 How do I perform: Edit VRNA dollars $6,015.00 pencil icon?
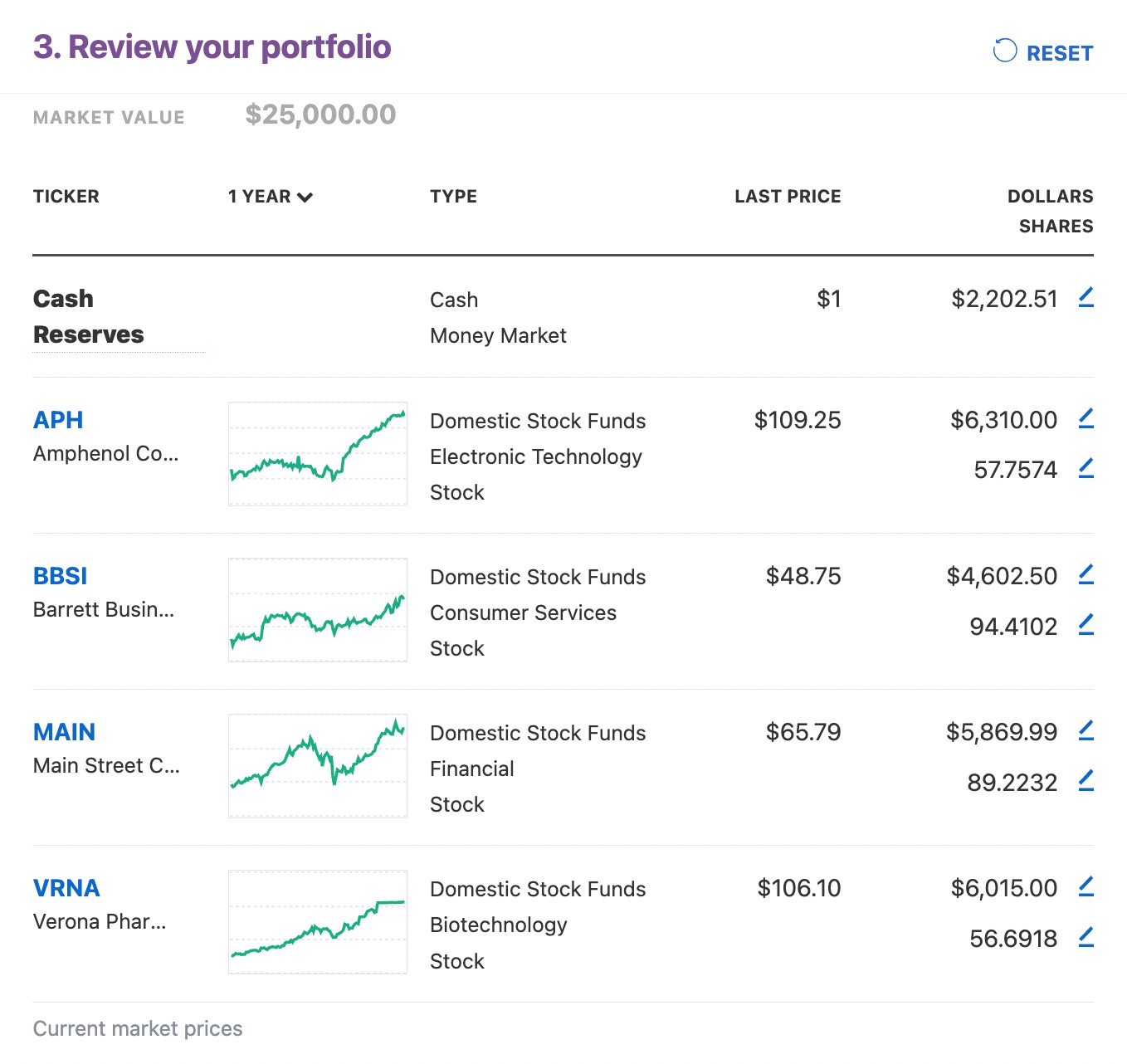[1086, 886]
